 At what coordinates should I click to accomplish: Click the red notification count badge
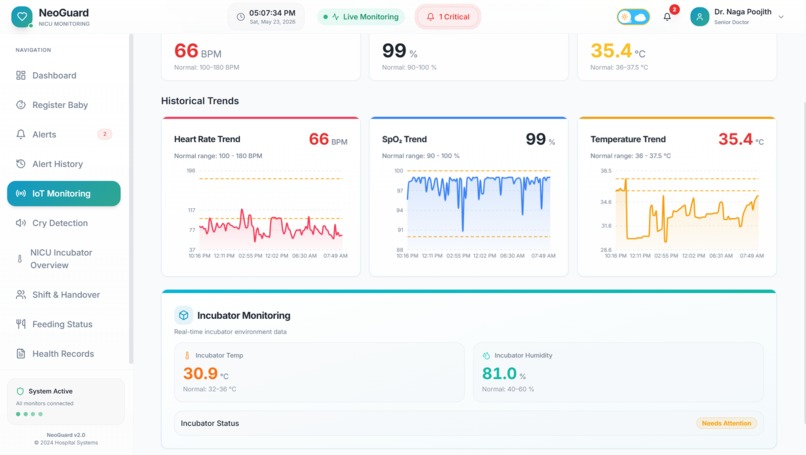click(x=674, y=9)
